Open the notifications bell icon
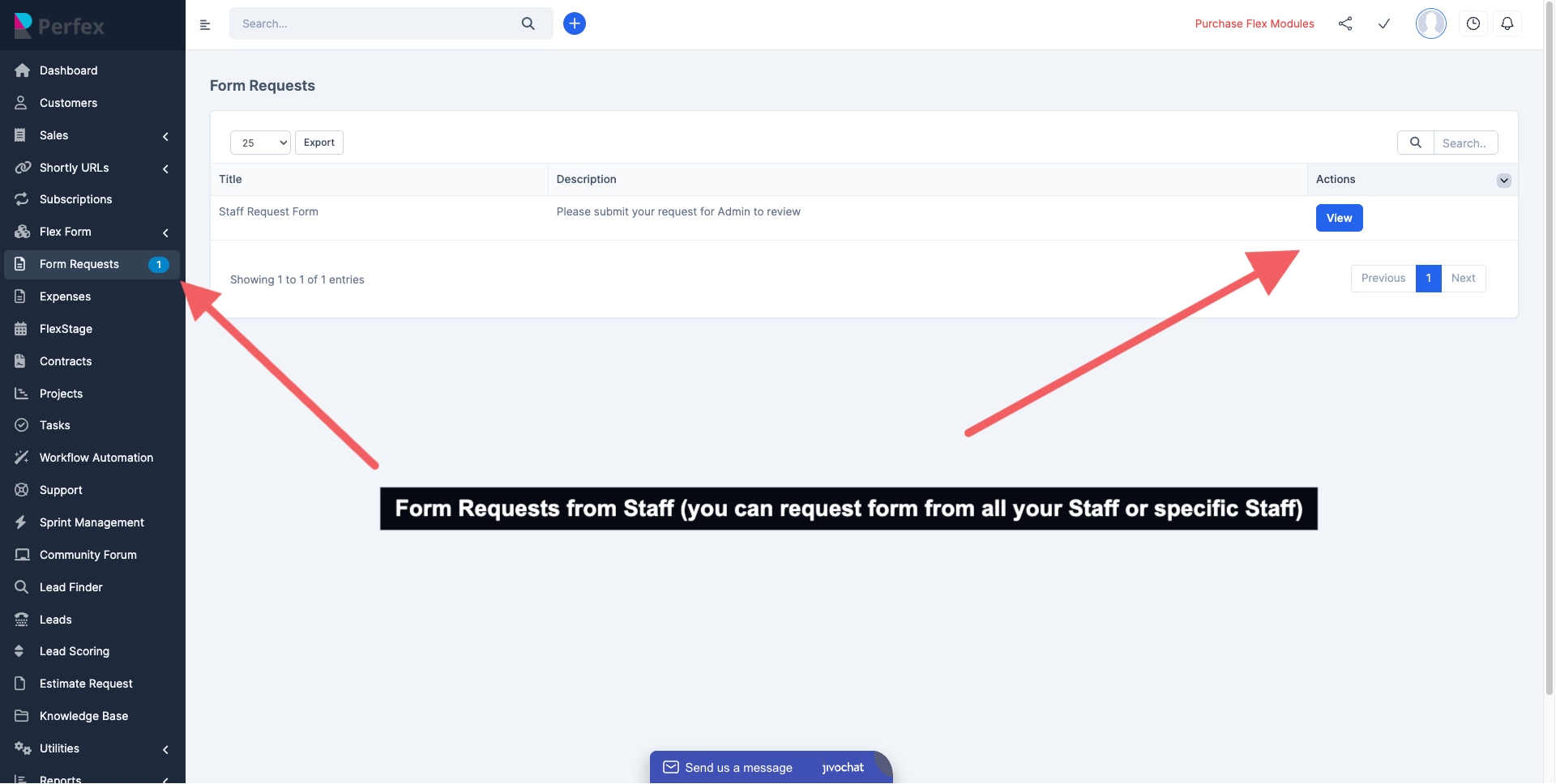 pos(1507,23)
